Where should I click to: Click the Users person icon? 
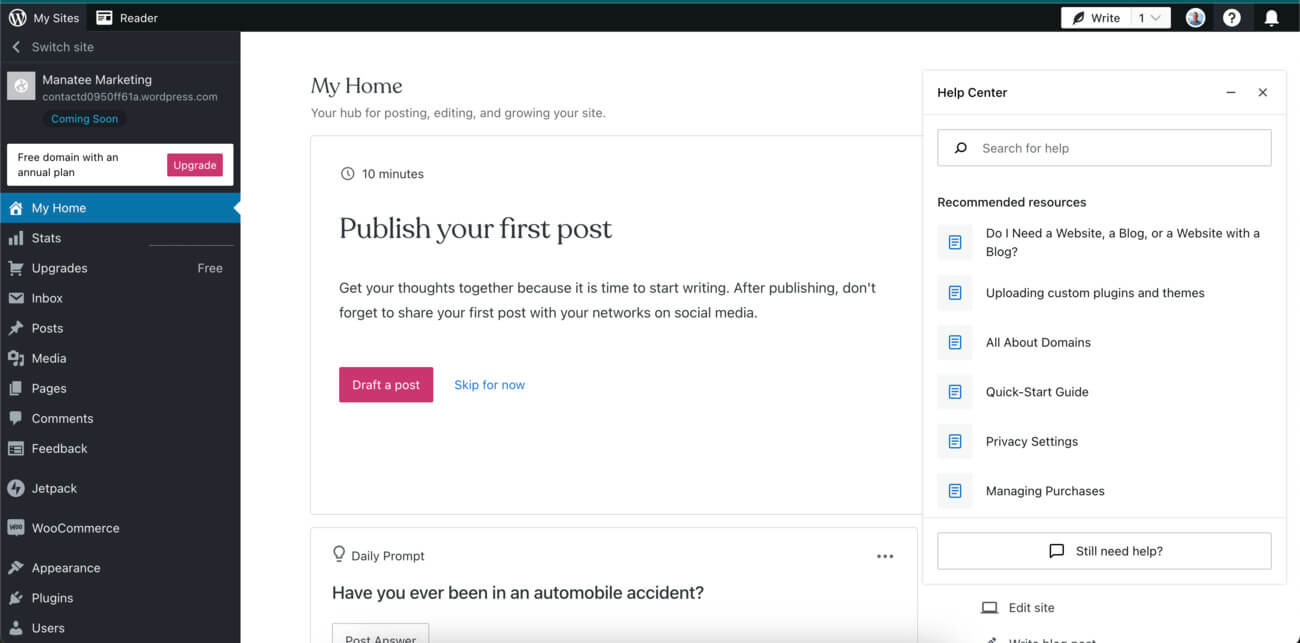[16, 628]
